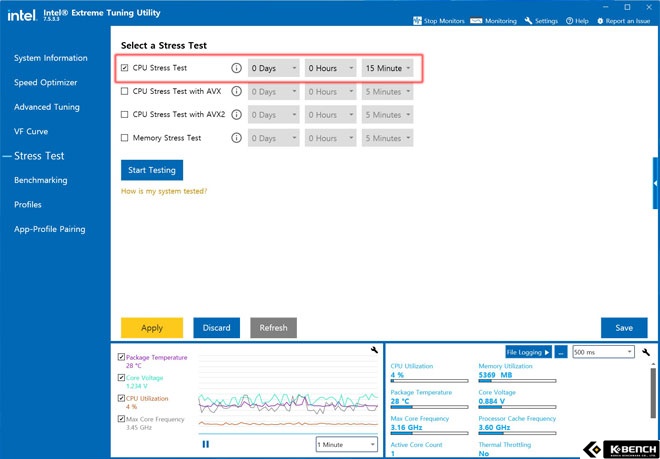Open monitor panel wrench settings

point(646,352)
